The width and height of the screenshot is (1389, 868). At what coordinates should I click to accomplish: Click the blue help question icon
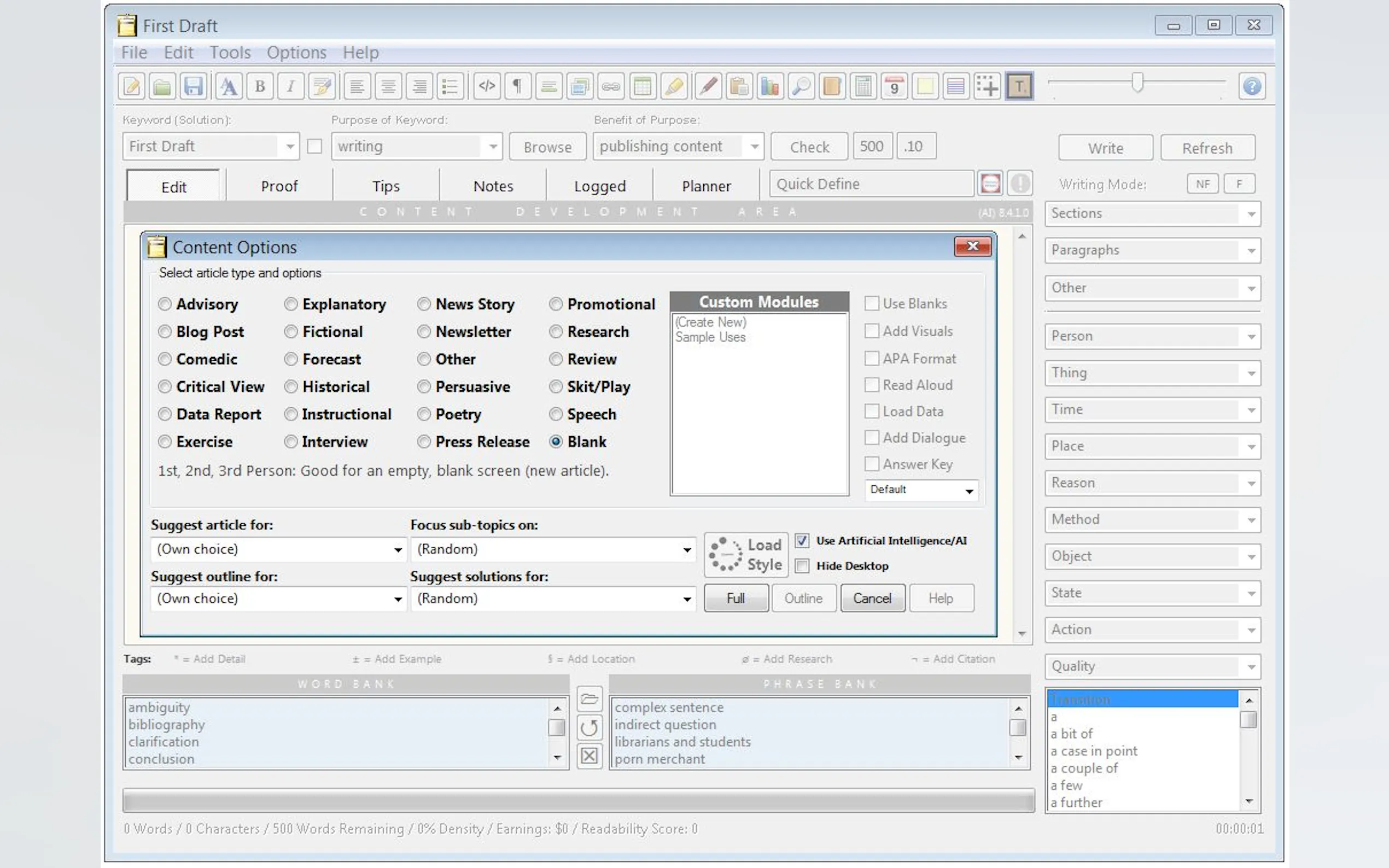click(1252, 87)
